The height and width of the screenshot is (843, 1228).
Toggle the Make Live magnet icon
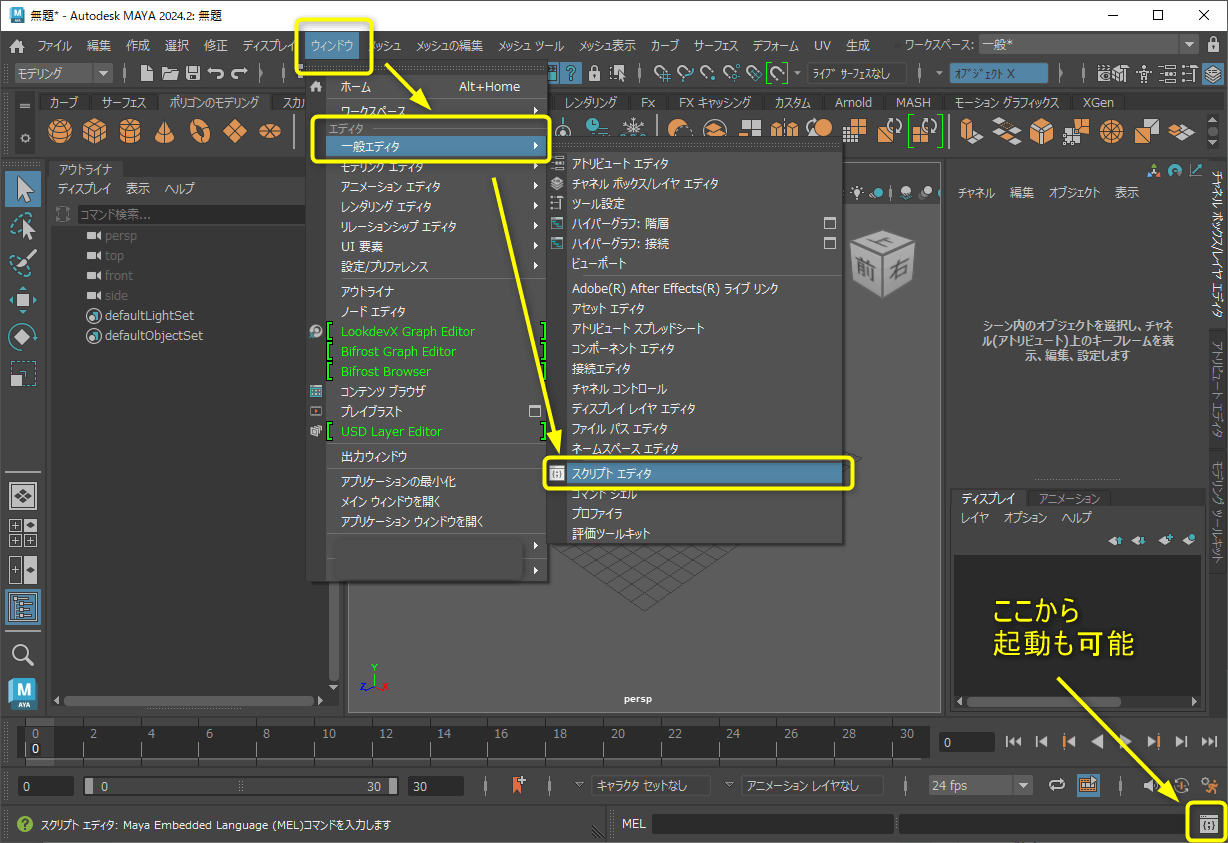777,73
